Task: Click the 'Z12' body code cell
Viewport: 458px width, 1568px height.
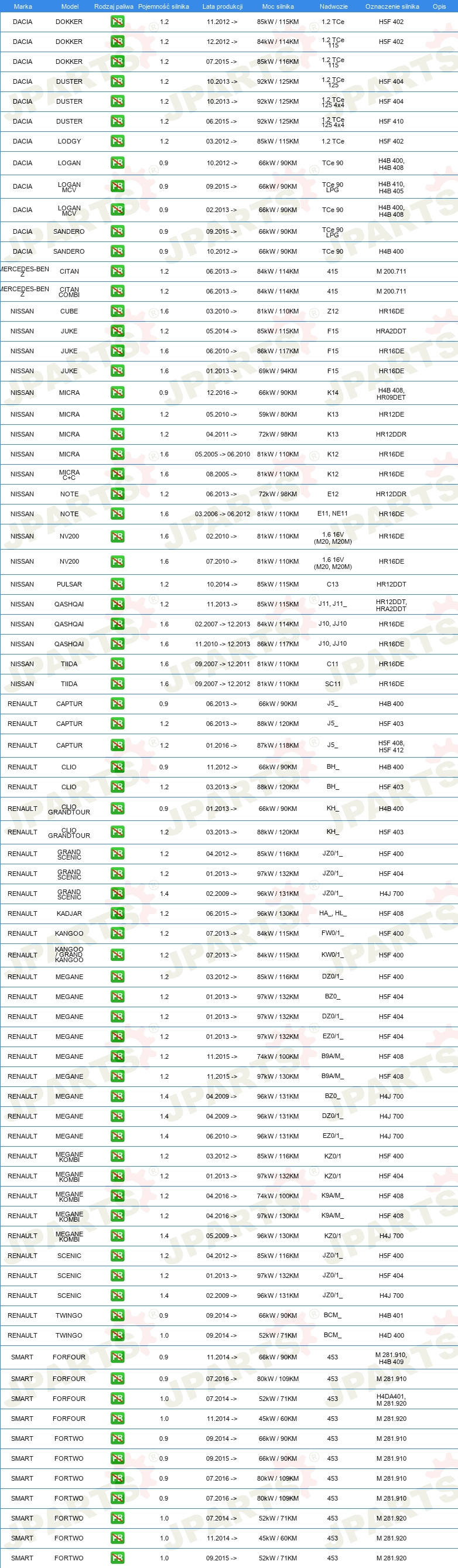Action: coord(333,311)
